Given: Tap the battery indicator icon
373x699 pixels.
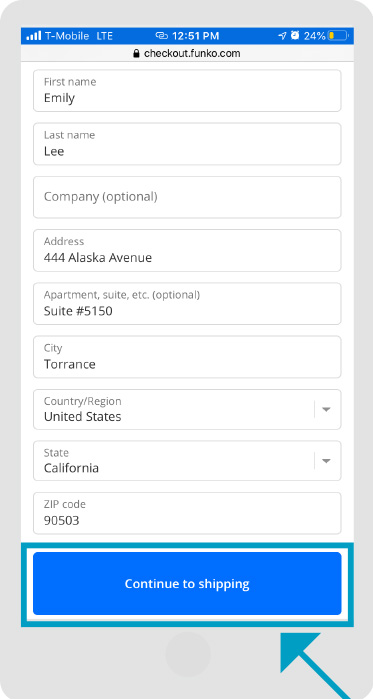Looking at the screenshot, I should (338, 36).
